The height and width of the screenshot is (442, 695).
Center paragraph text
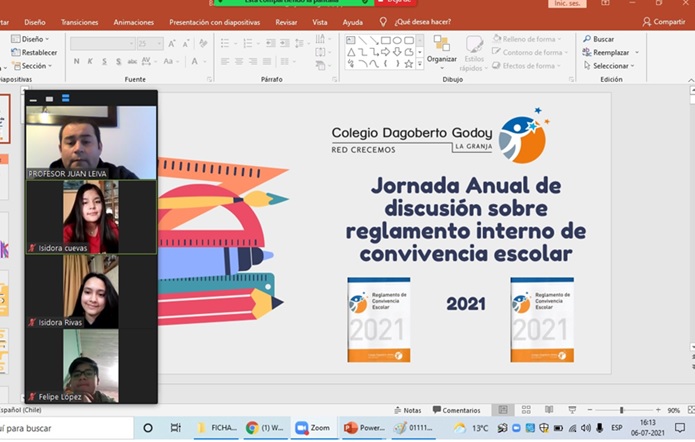[x=239, y=61]
